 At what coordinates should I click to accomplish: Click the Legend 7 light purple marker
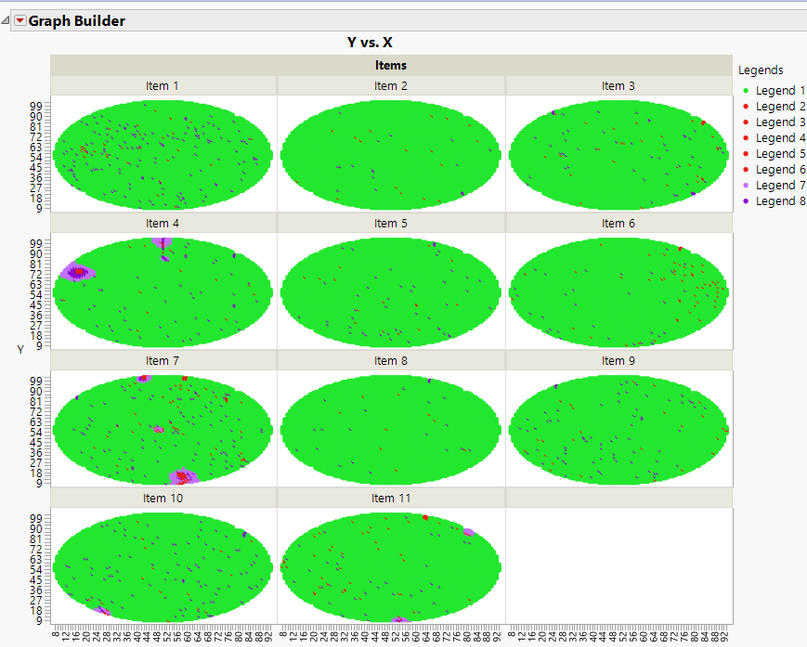(x=746, y=185)
